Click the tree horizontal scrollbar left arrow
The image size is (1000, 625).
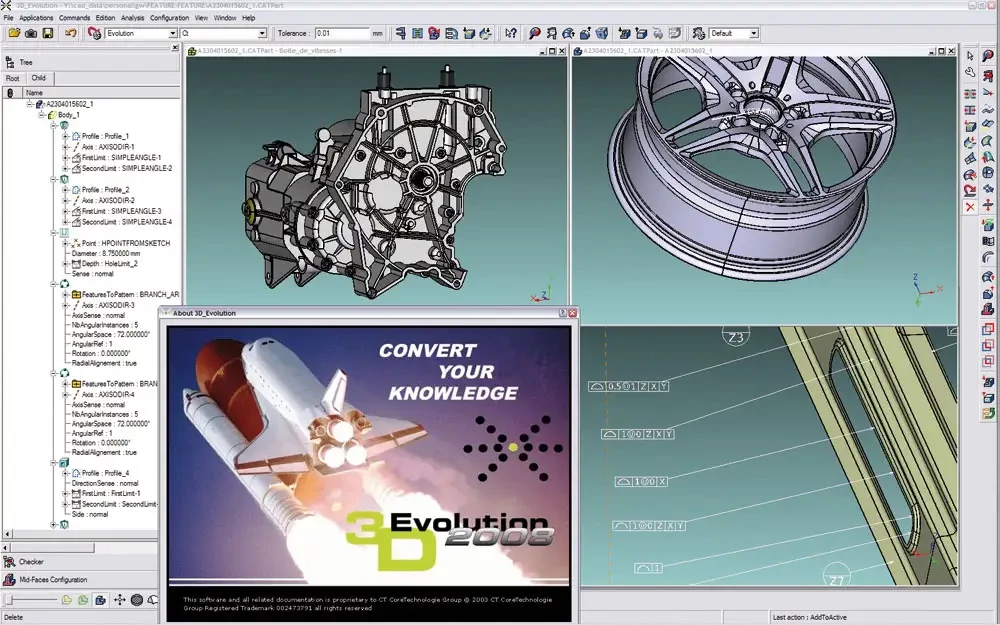coord(7,534)
